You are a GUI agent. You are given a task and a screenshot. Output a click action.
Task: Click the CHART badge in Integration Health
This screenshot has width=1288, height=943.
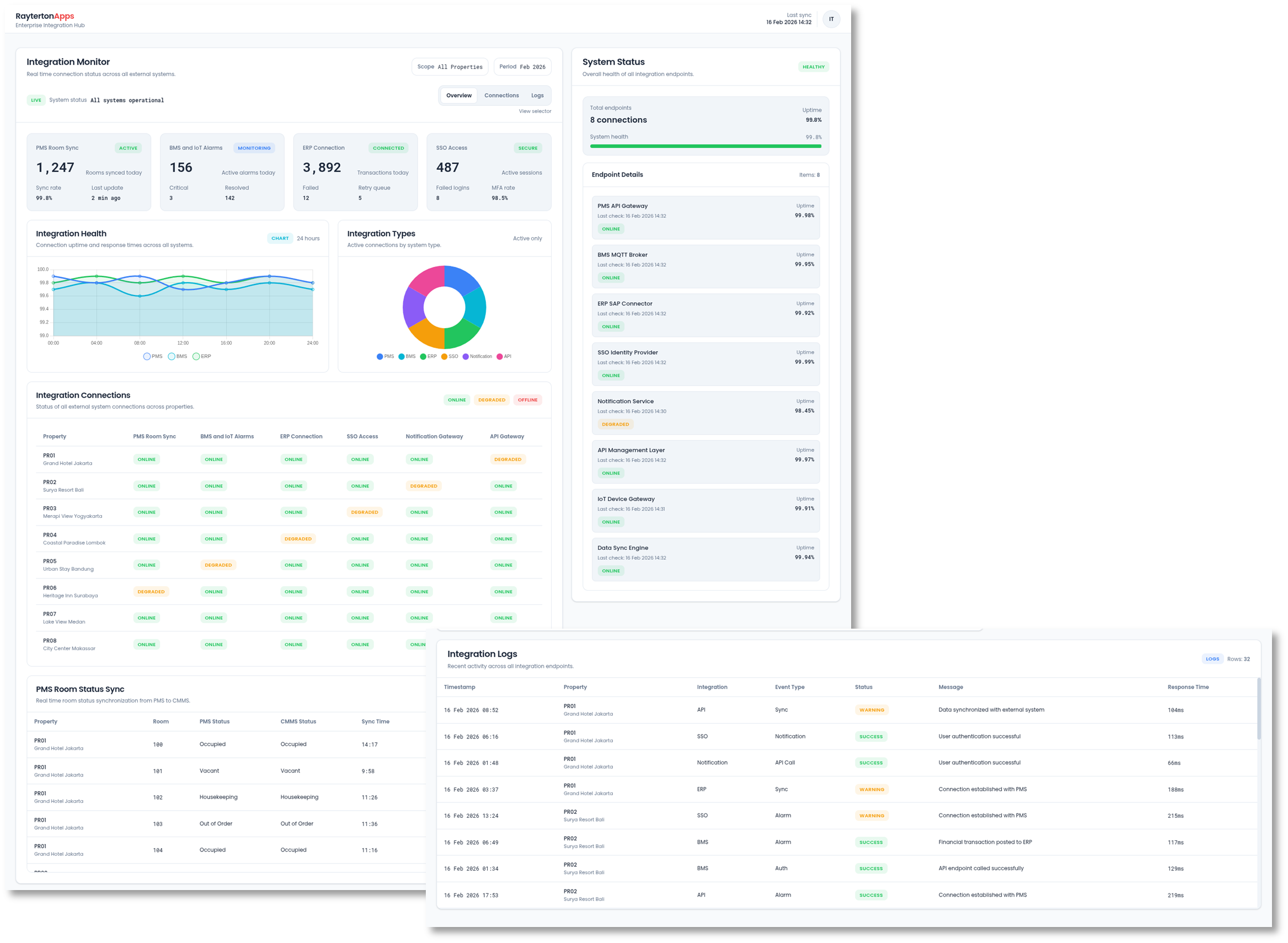280,238
